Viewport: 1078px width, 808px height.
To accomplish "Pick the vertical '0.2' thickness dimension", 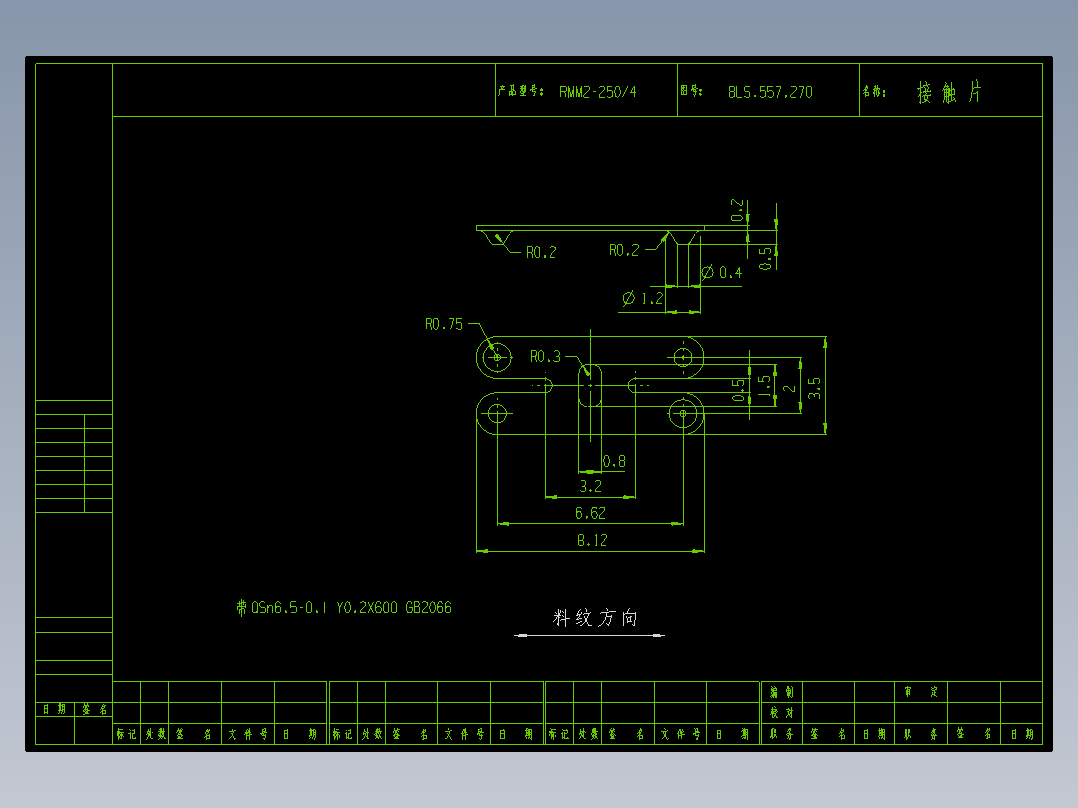I will [x=737, y=210].
